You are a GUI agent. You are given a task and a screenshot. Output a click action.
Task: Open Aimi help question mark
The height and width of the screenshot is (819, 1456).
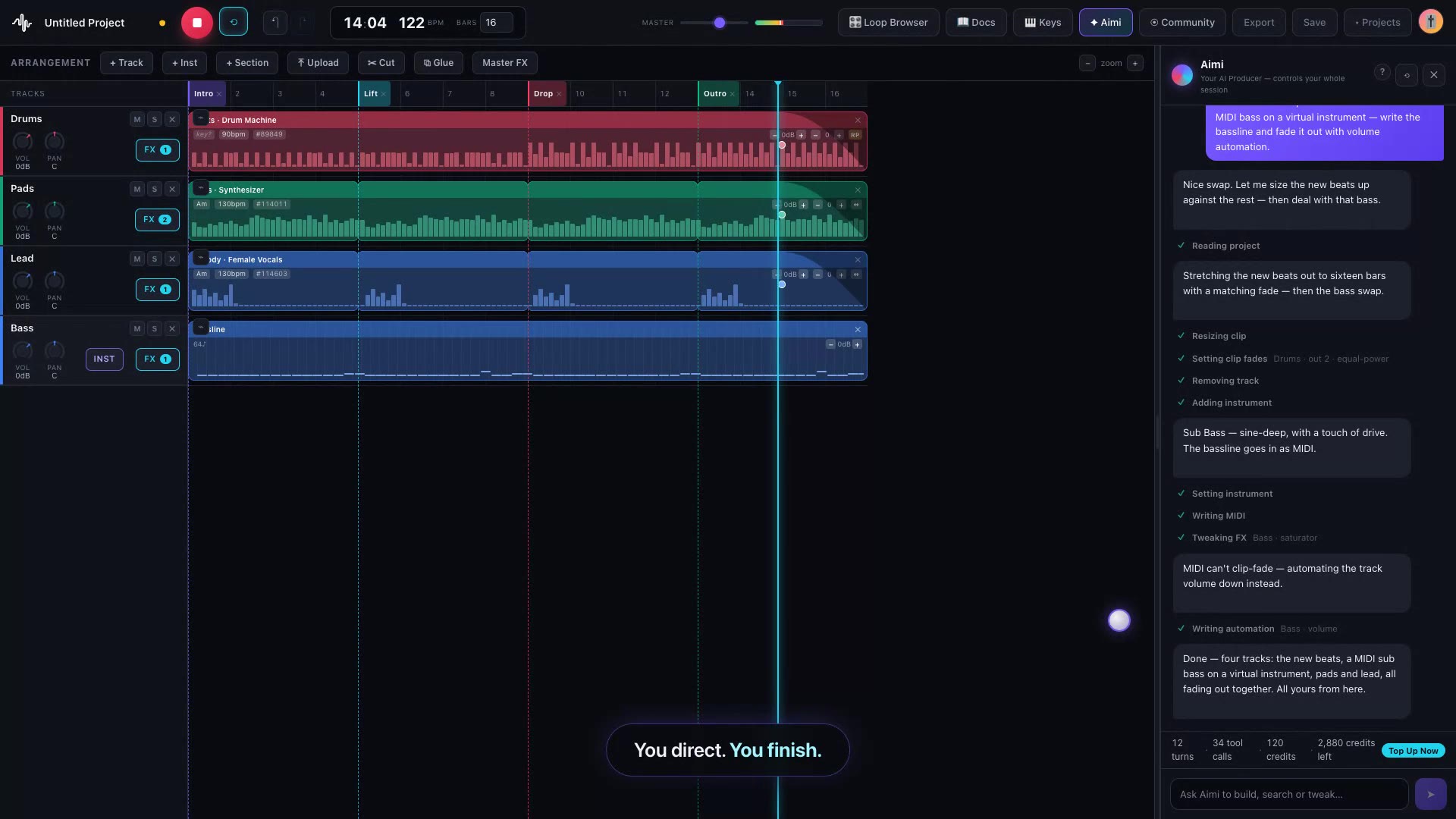[x=1382, y=73]
